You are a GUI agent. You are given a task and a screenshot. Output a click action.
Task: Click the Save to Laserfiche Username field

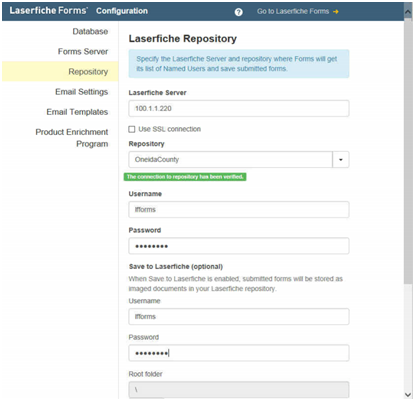point(239,317)
